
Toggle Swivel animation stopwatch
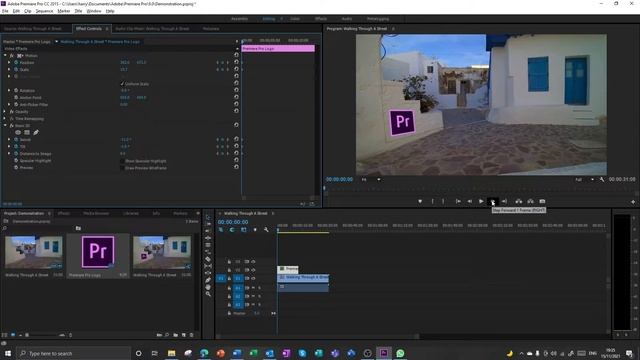pyautogui.click(x=16, y=139)
